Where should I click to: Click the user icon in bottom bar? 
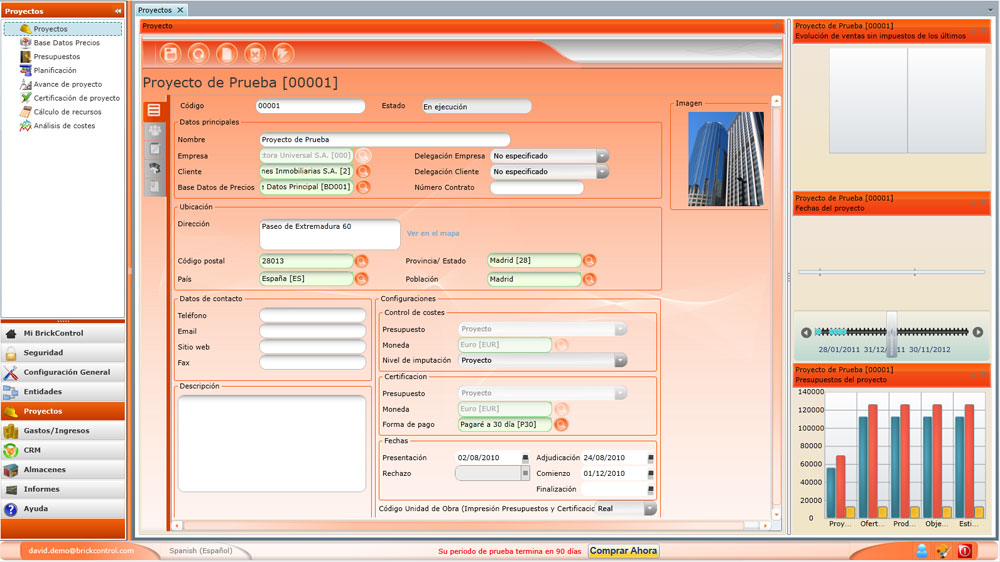922,551
